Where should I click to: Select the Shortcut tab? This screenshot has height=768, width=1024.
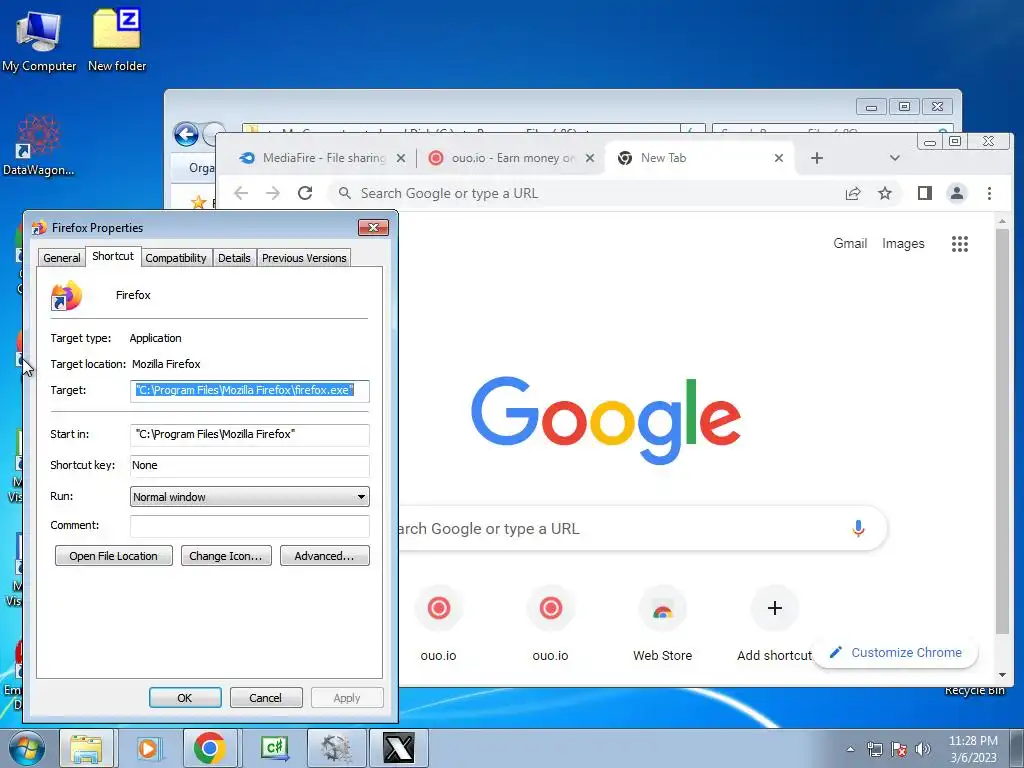113,256
